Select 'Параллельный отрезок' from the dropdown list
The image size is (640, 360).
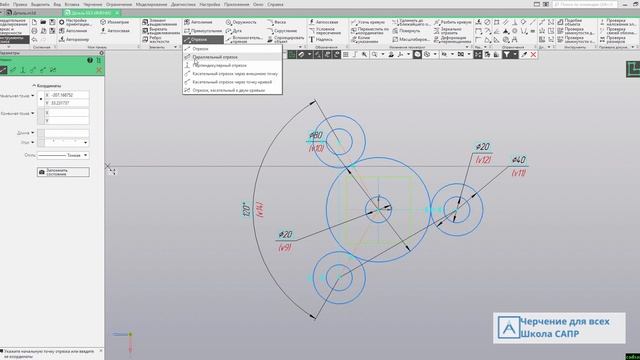point(232,57)
